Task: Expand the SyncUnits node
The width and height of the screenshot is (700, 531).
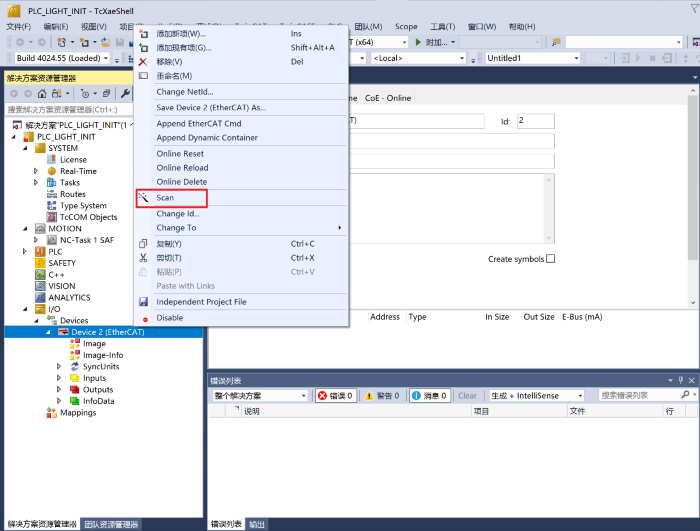Action: (59, 367)
